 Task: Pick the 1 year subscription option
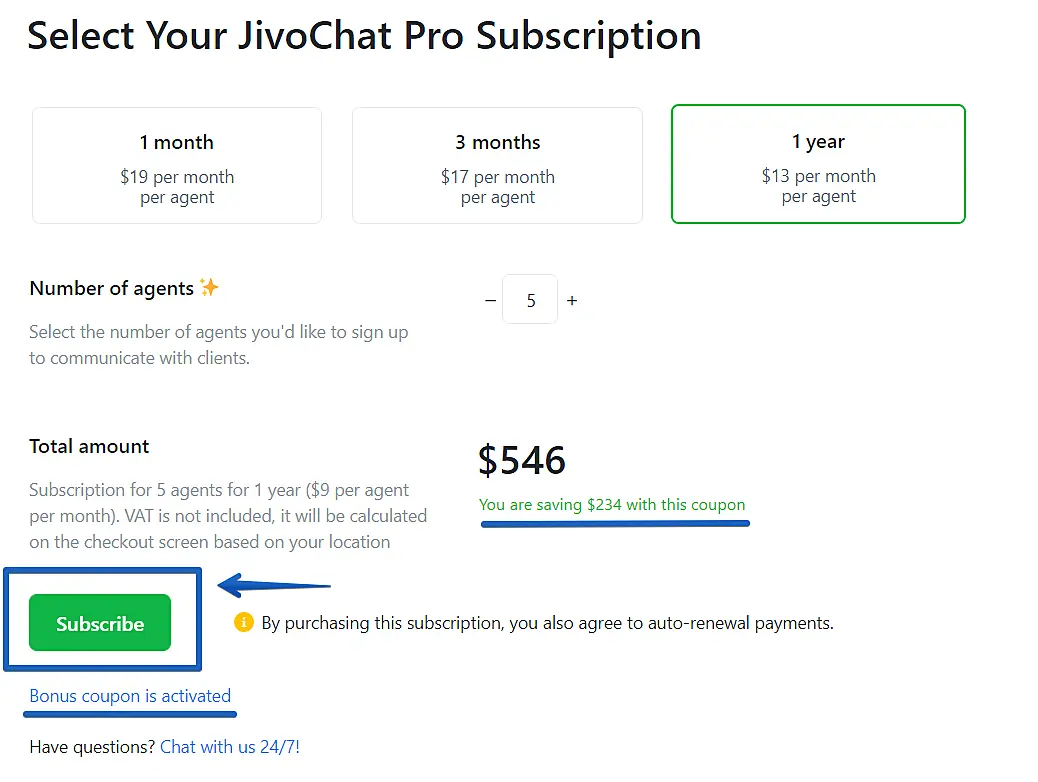pyautogui.click(x=818, y=164)
